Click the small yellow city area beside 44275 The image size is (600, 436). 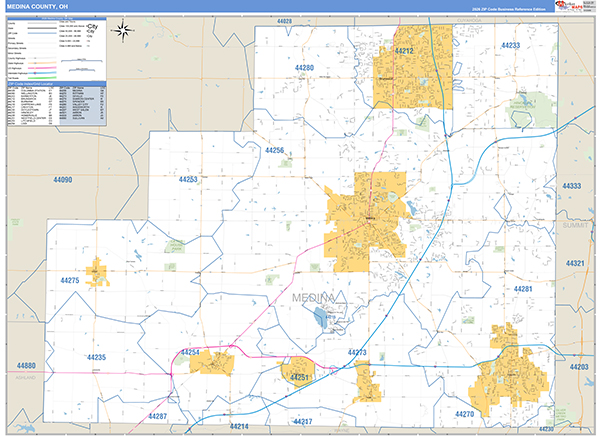click(97, 273)
